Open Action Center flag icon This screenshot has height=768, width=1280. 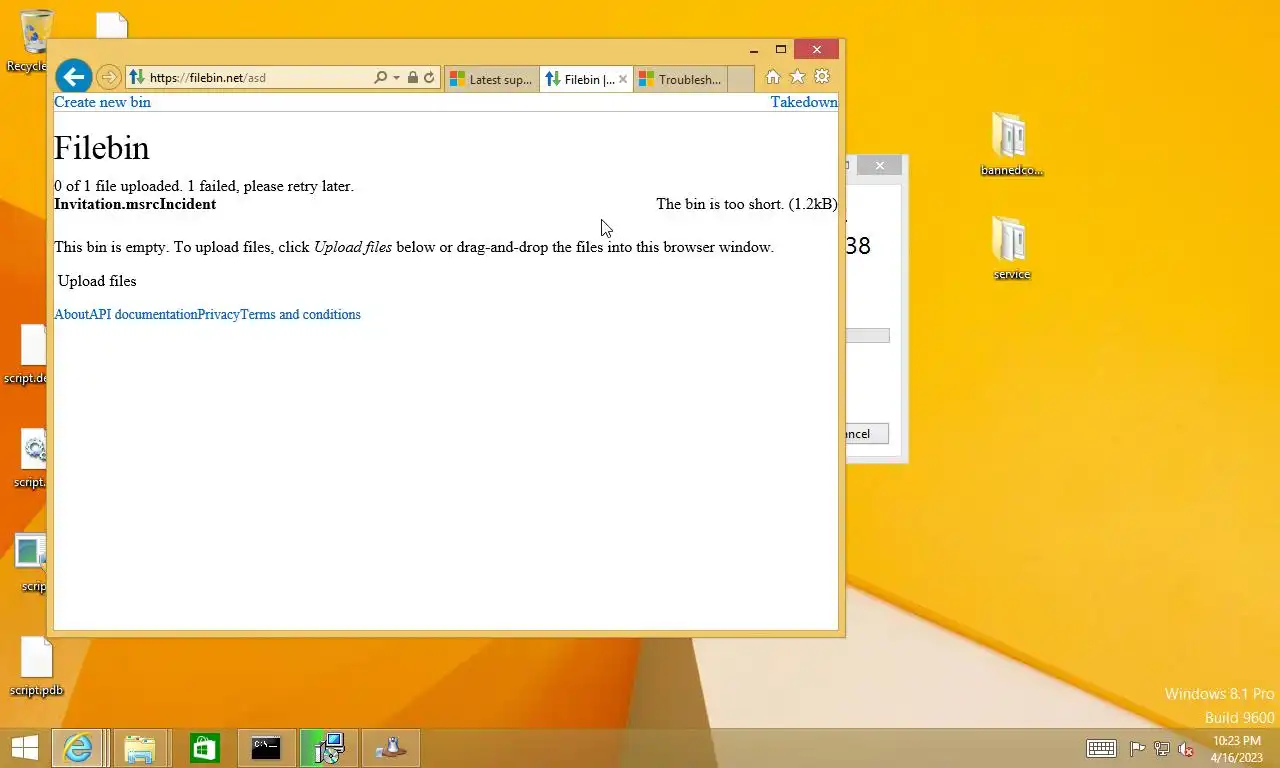(x=1138, y=748)
